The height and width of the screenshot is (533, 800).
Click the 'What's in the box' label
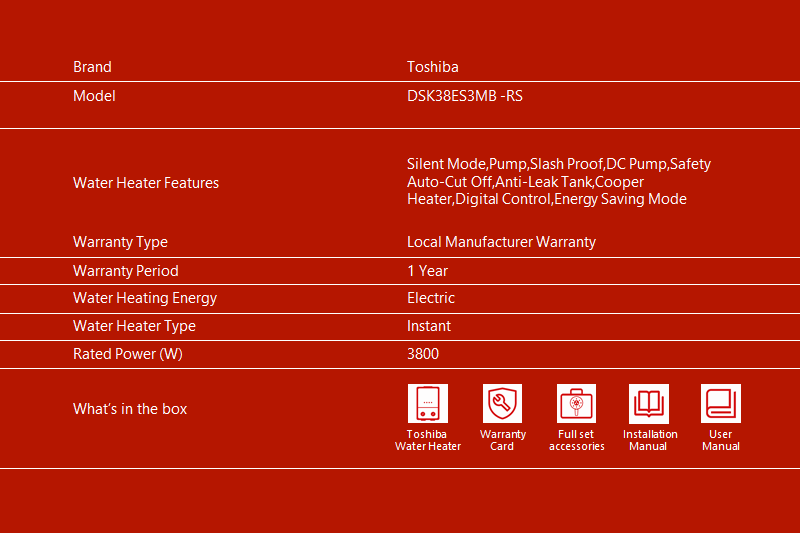tap(130, 409)
